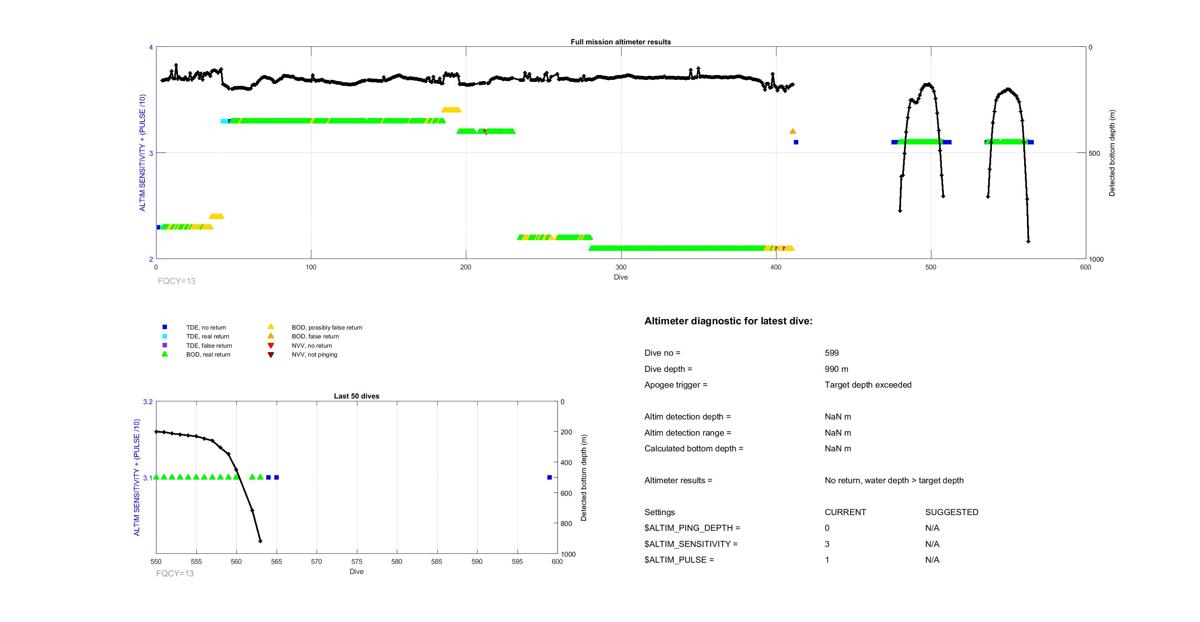
Task: Click the top plot's 'Detected bottom depth (m)' axis label
Action: click(x=1113, y=153)
